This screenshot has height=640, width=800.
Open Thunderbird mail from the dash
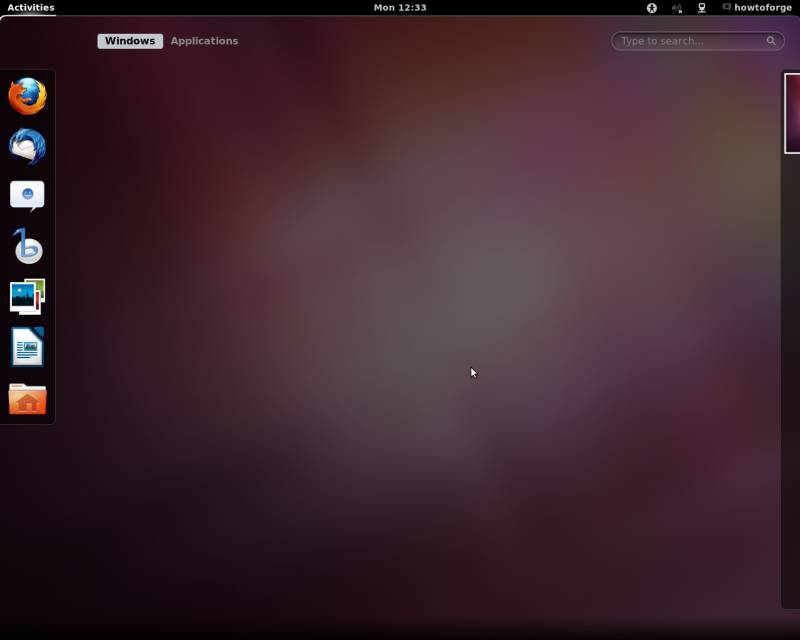[28, 146]
